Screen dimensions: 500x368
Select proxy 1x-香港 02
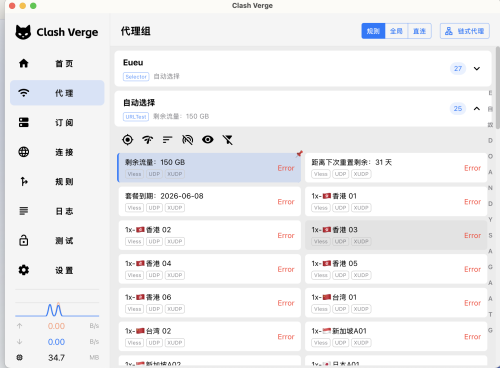click(x=209, y=235)
